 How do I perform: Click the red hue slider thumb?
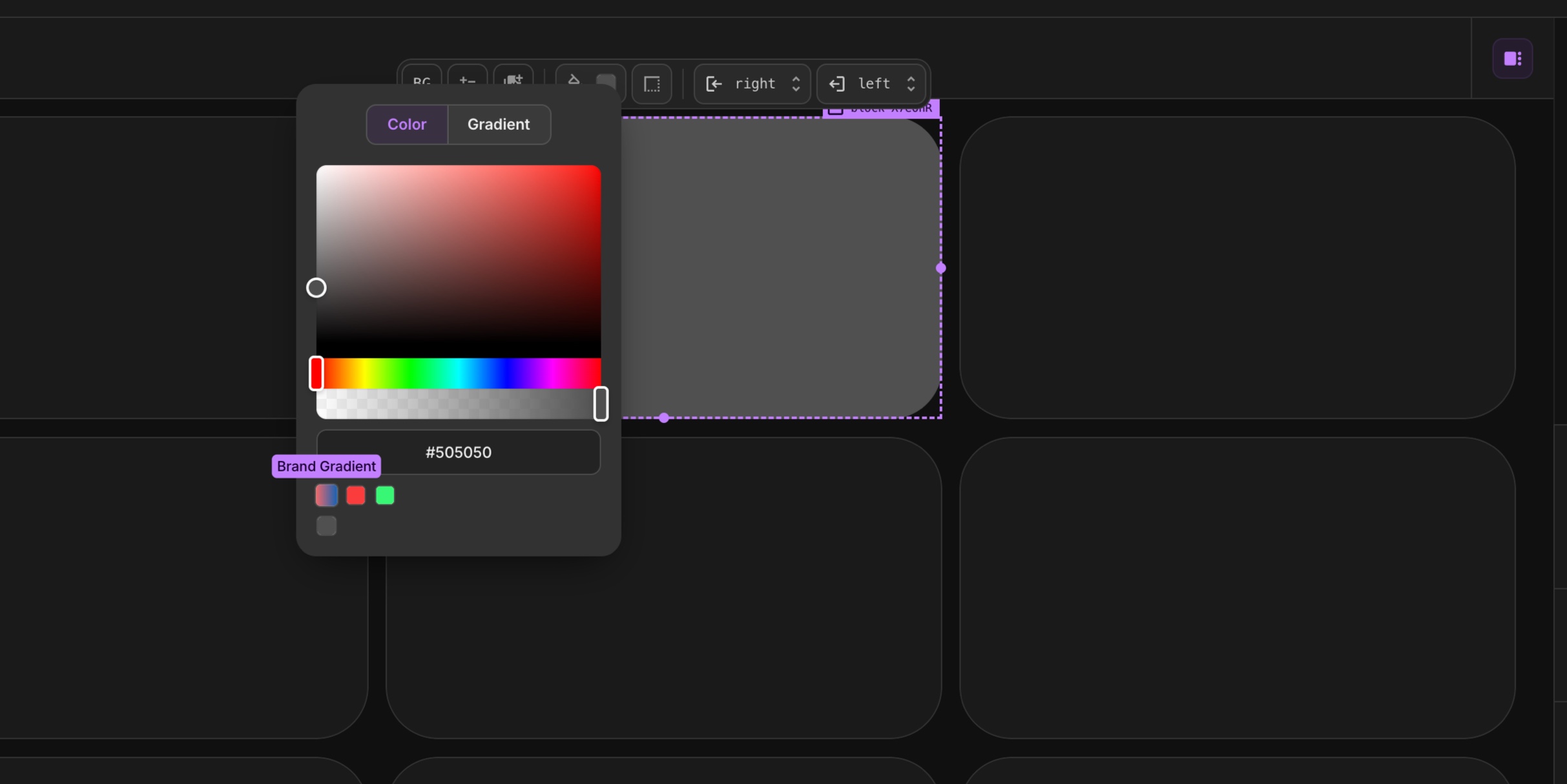316,373
